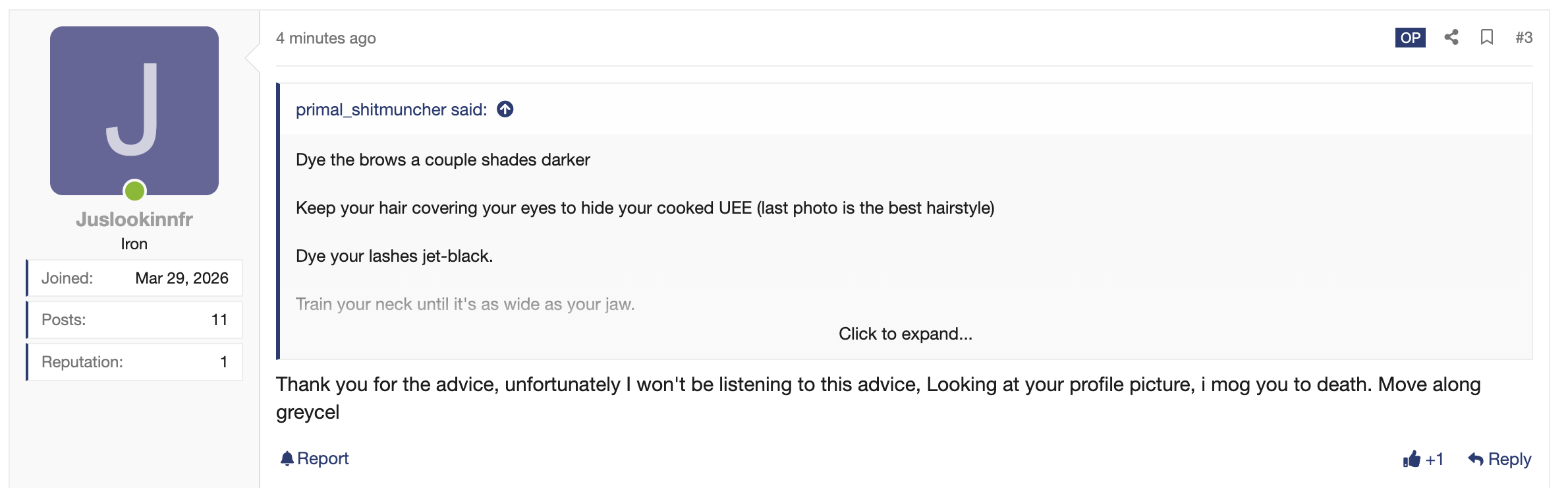Click the thumbs-up like icon
The height and width of the screenshot is (488, 1568).
(1411, 459)
